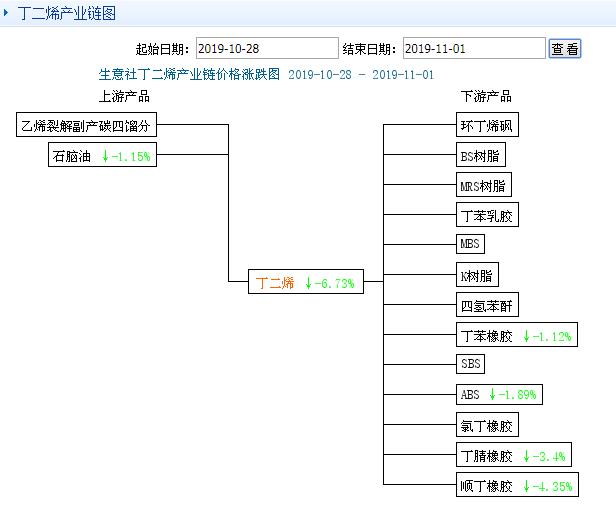This screenshot has height=513, width=616.
Task: Open the MBS node
Action: [x=470, y=244]
